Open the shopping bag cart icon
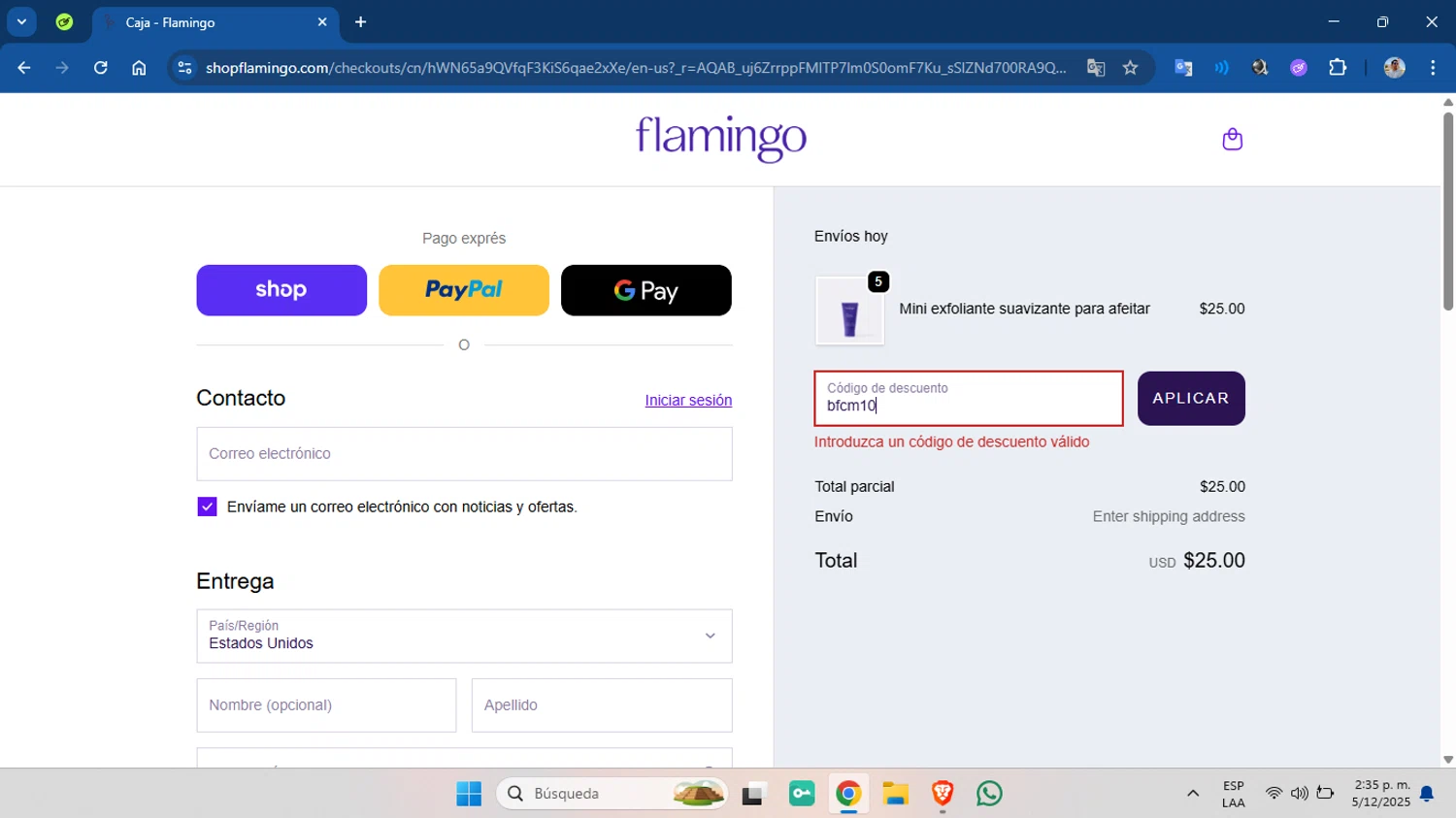Image resolution: width=1456 pixels, height=818 pixels. pyautogui.click(x=1232, y=140)
